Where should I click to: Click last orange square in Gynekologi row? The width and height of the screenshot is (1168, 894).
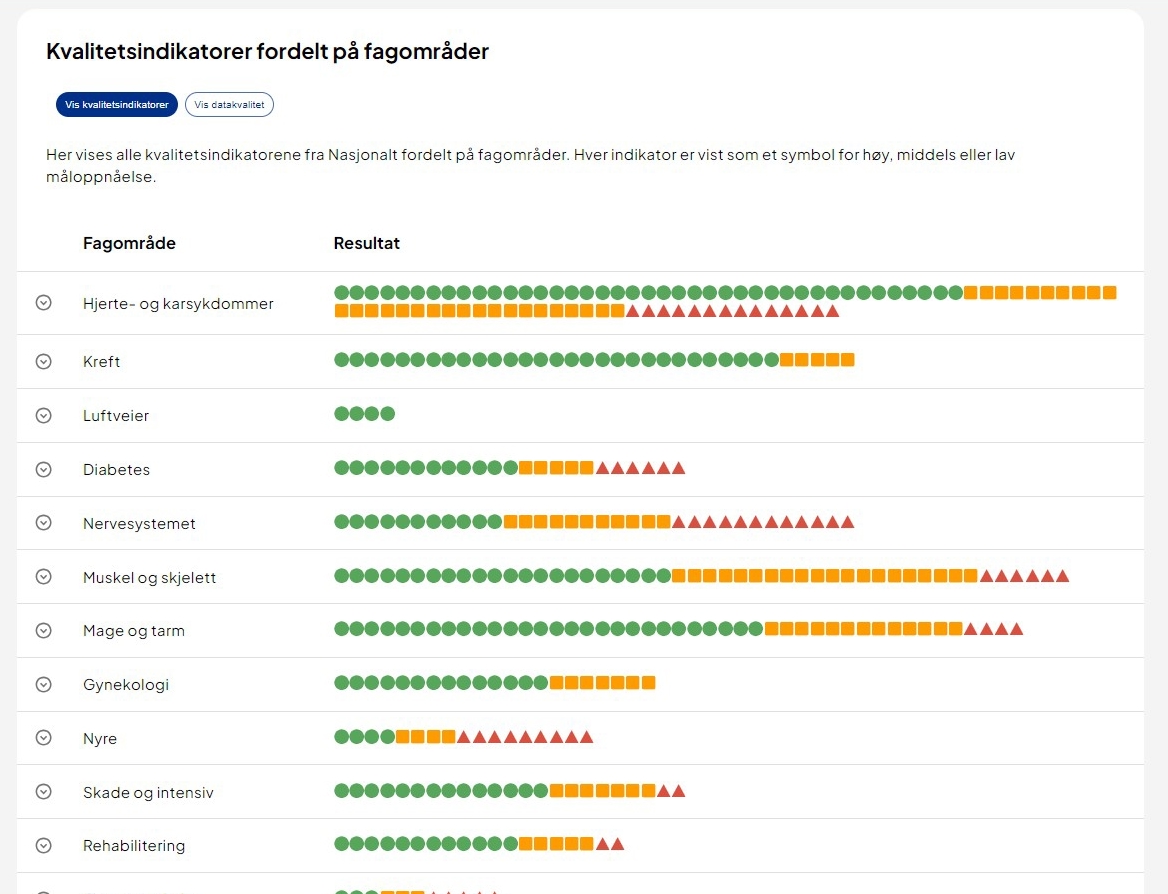click(649, 683)
